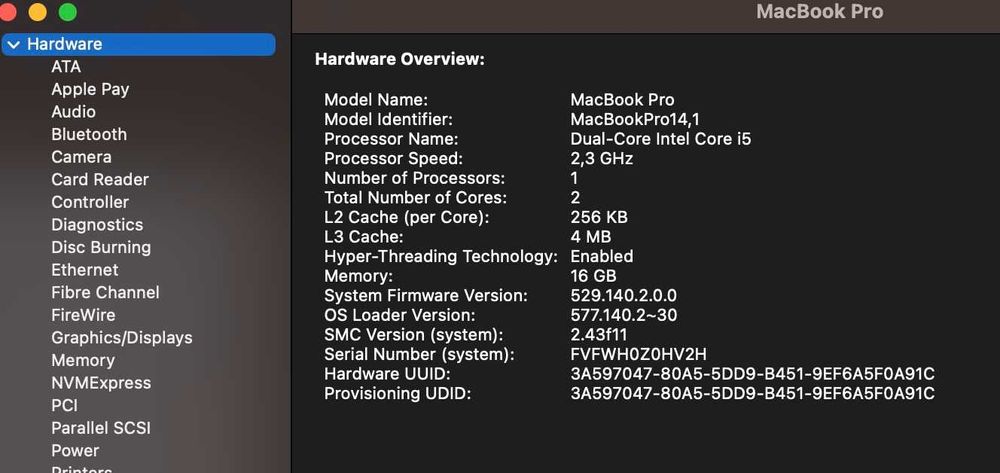The height and width of the screenshot is (473, 1000).
Task: Open the ATA hardware section
Action: pos(66,67)
